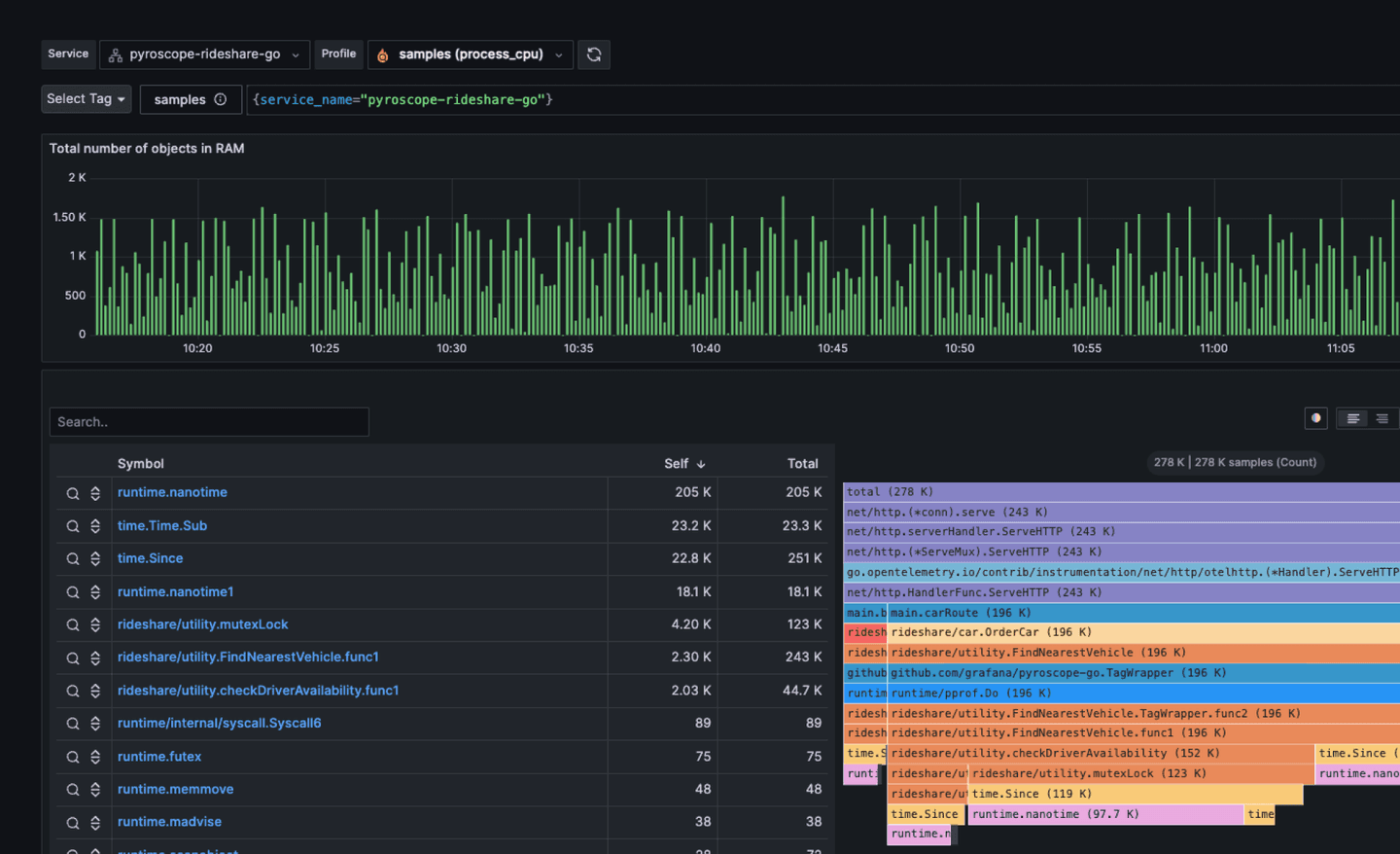Click the magnifier icon in the runtime.nanotime row
Image resolution: width=1400 pixels, height=854 pixels.
(x=73, y=493)
